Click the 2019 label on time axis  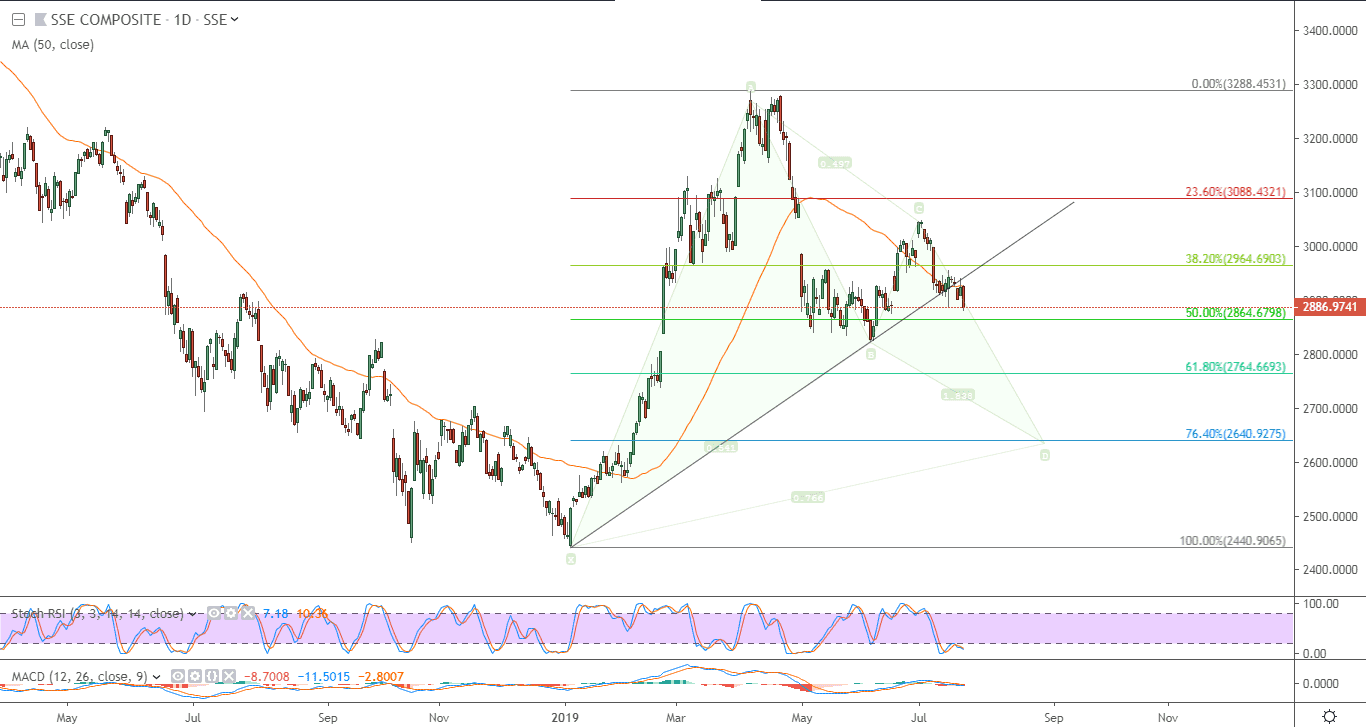click(565, 717)
